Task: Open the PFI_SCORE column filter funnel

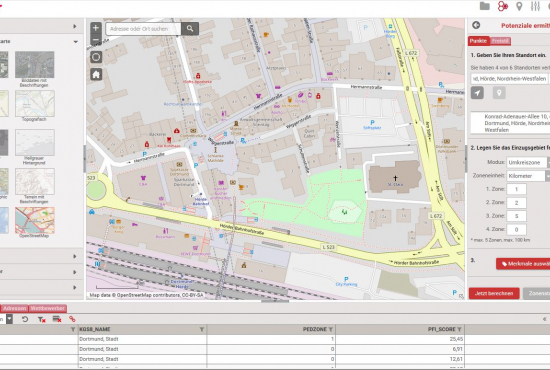Action: 459,329
